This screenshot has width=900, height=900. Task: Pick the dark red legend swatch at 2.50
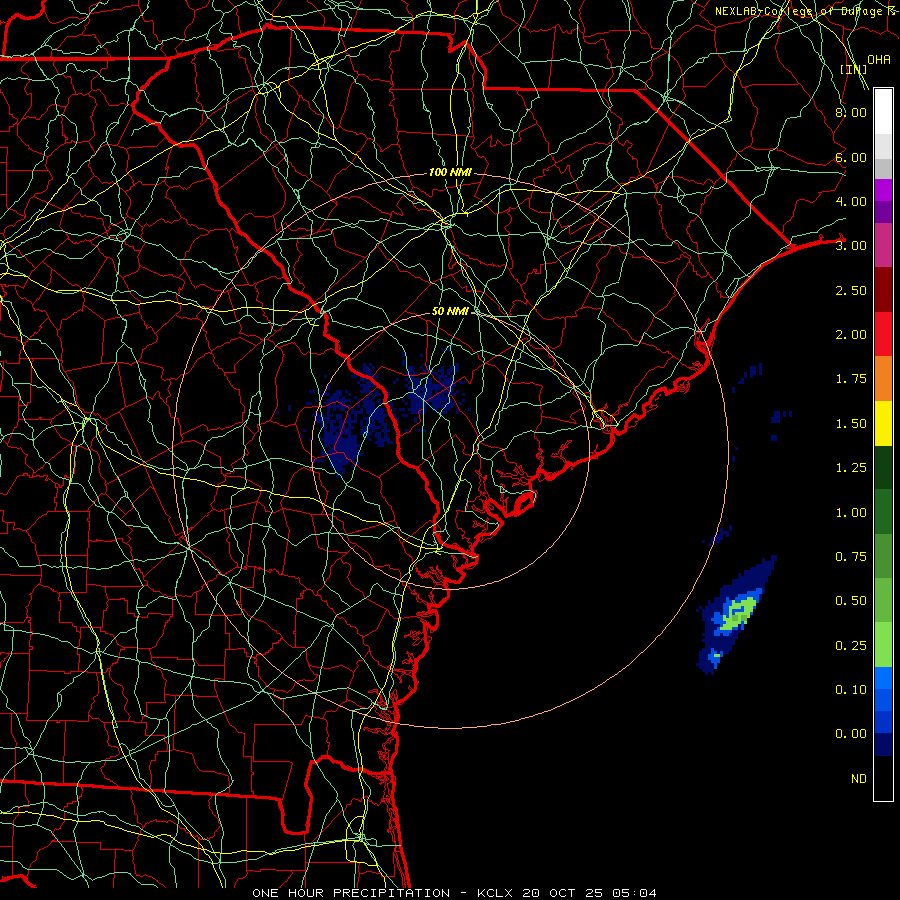click(x=883, y=290)
